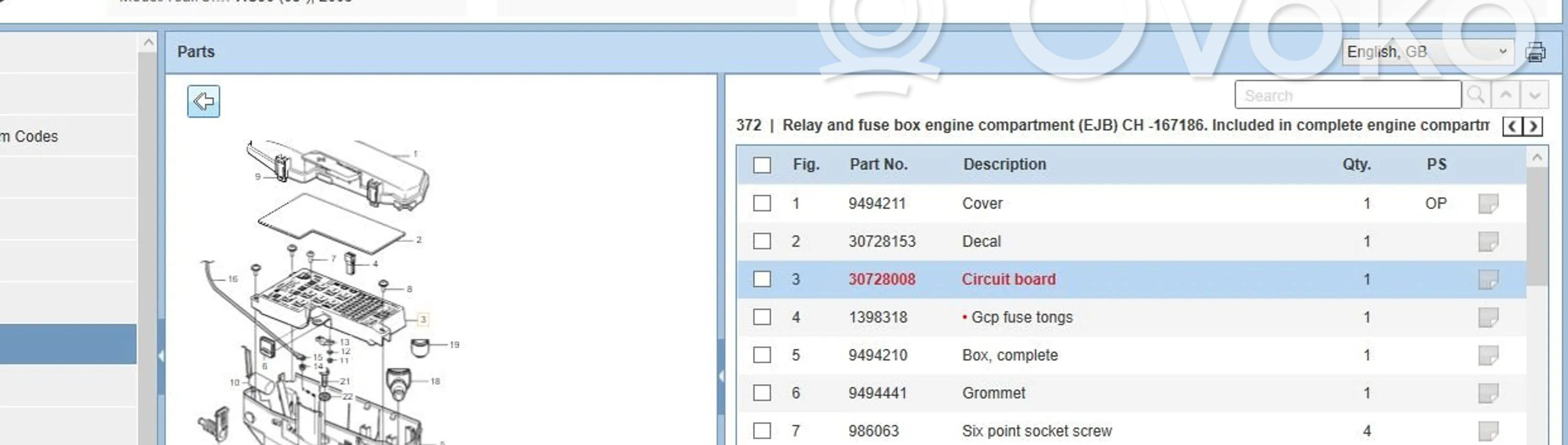Click the magnifier search icon

[1475, 95]
